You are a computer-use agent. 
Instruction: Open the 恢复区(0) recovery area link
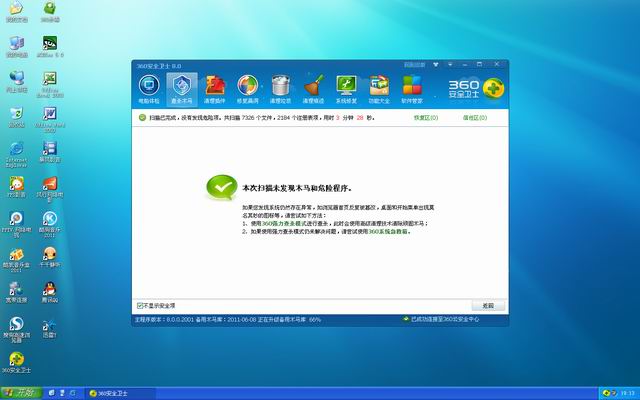[x=426, y=118]
